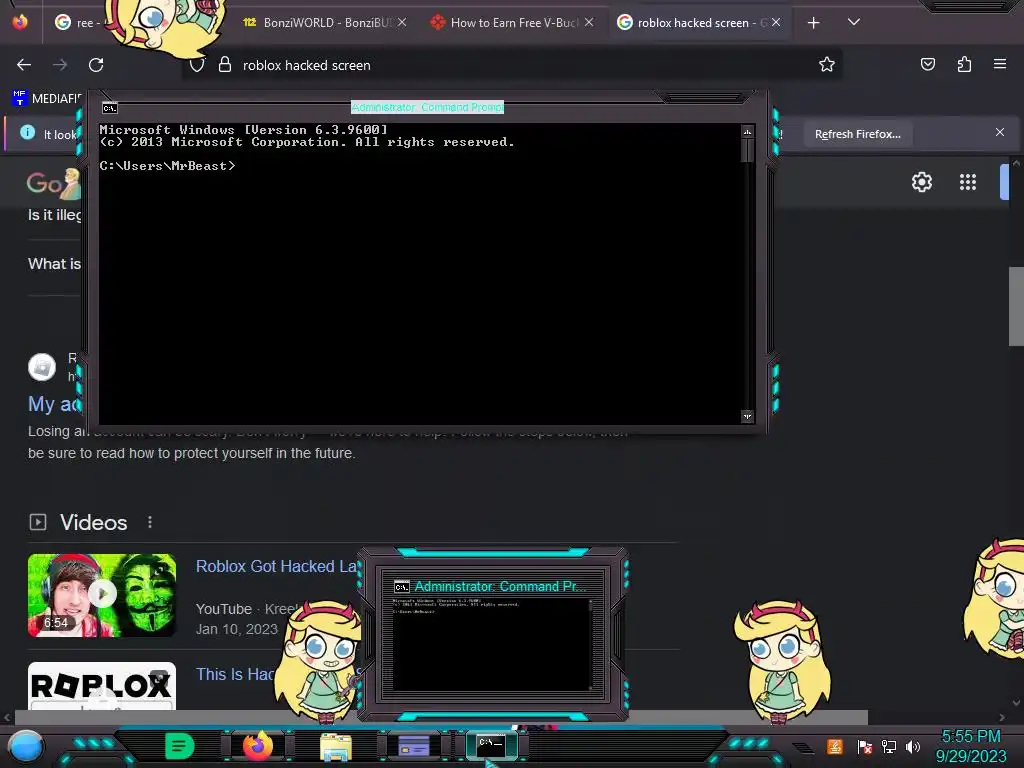Click the page vertical scrollbar thumb
This screenshot has height=768, width=1024.
point(1016,306)
